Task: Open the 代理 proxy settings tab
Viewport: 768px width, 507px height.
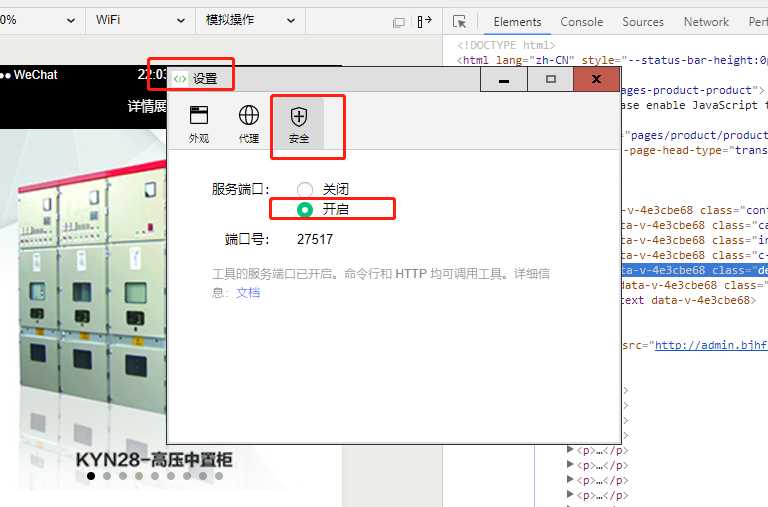Action: tap(249, 124)
